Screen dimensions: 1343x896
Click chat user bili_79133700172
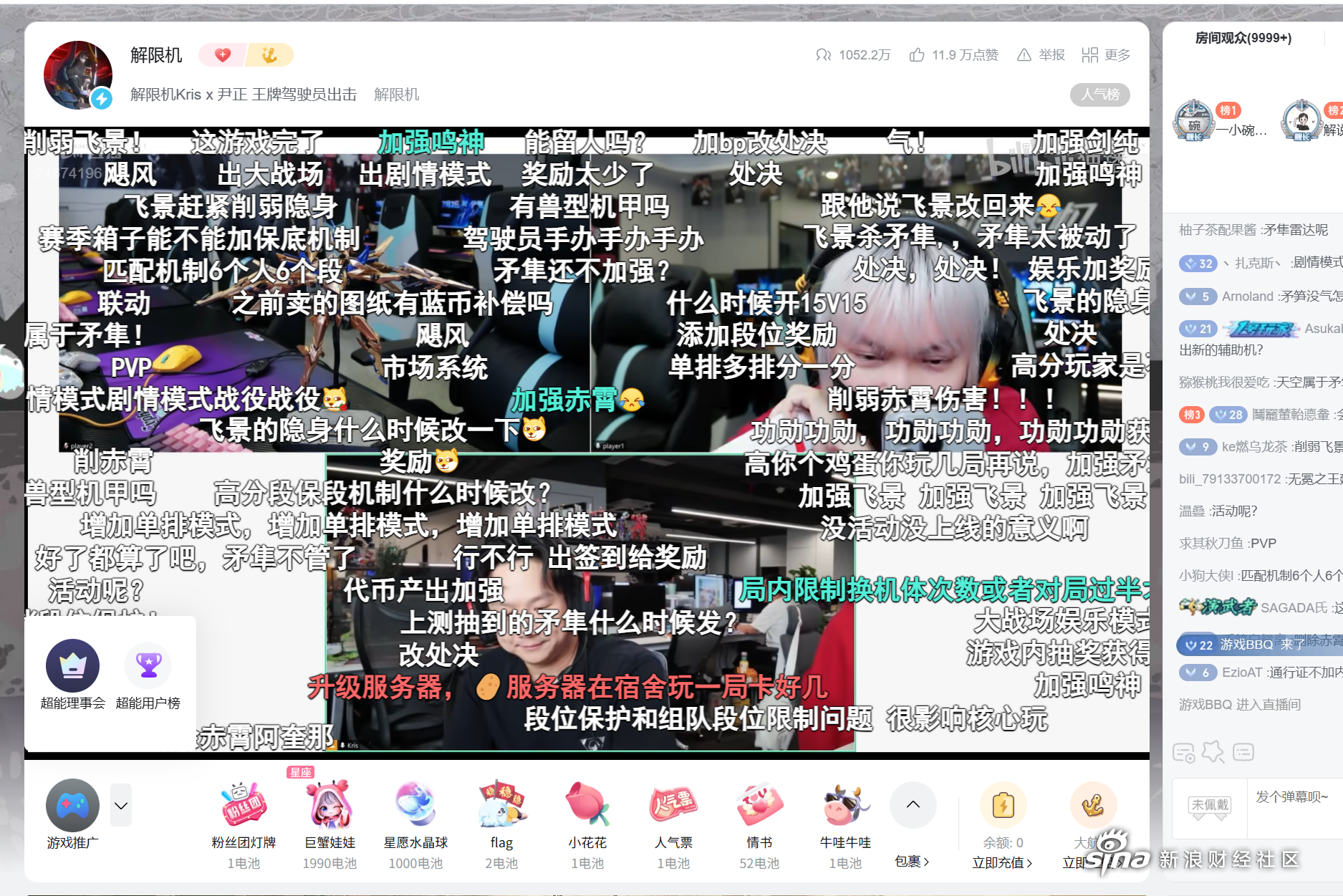(x=1229, y=479)
